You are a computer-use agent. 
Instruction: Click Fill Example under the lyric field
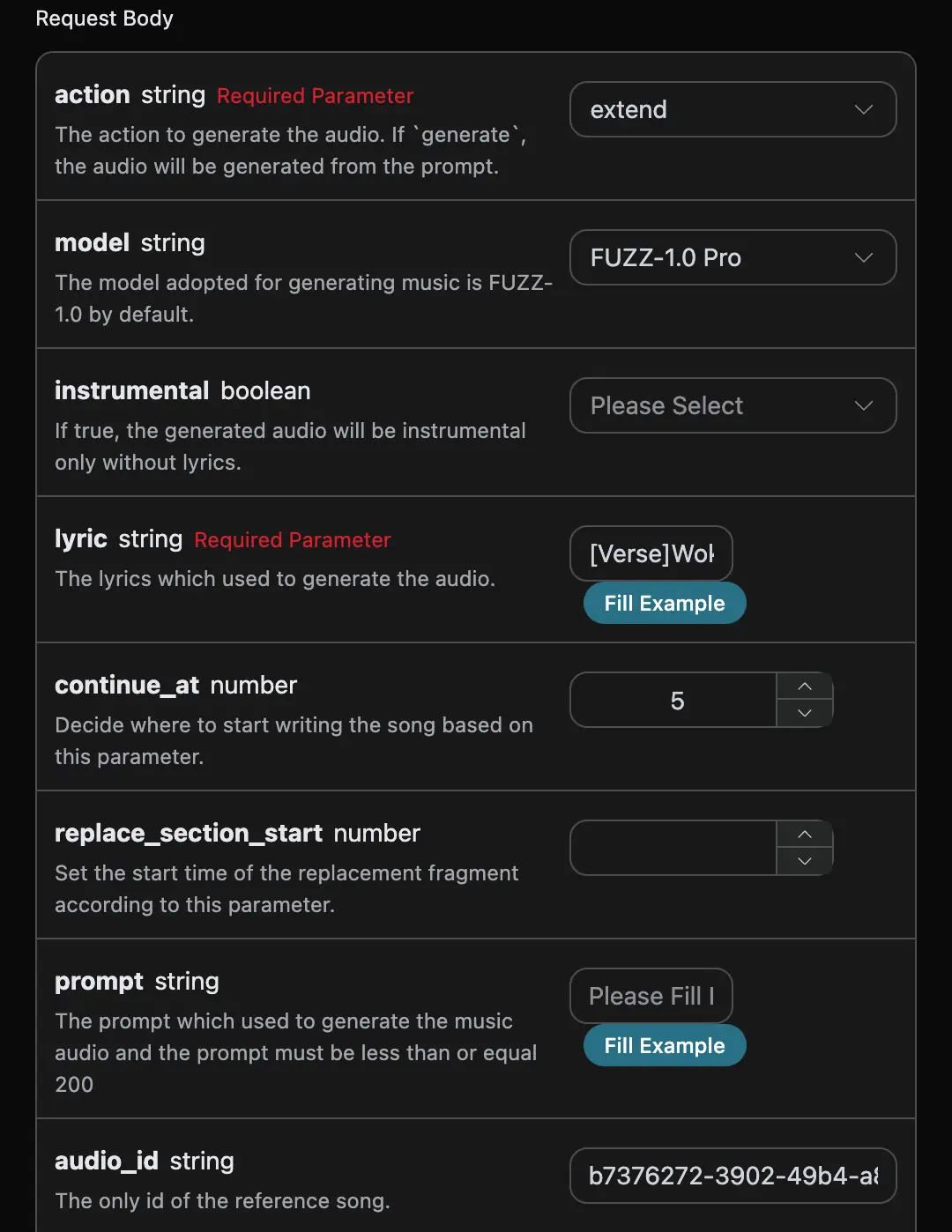665,603
